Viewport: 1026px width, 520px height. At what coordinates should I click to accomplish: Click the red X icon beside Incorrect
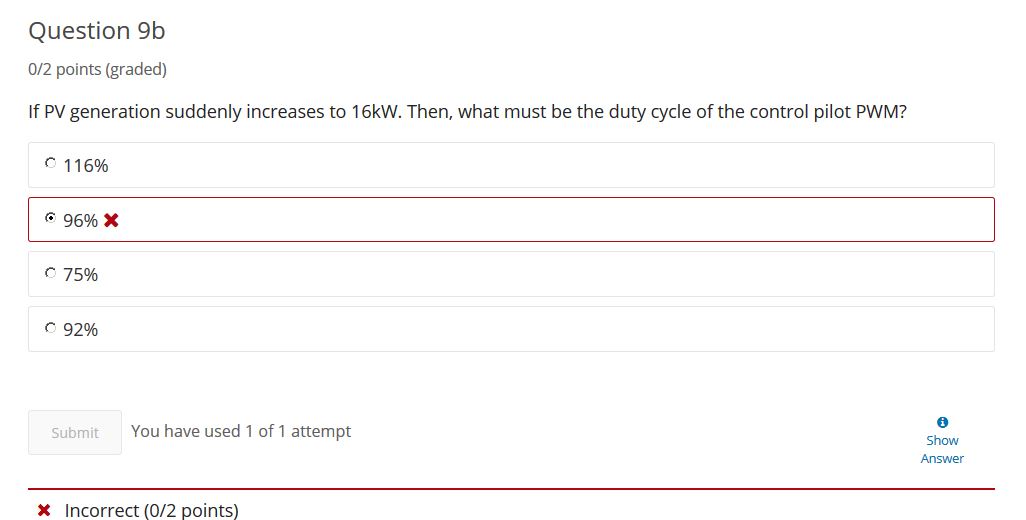44,510
